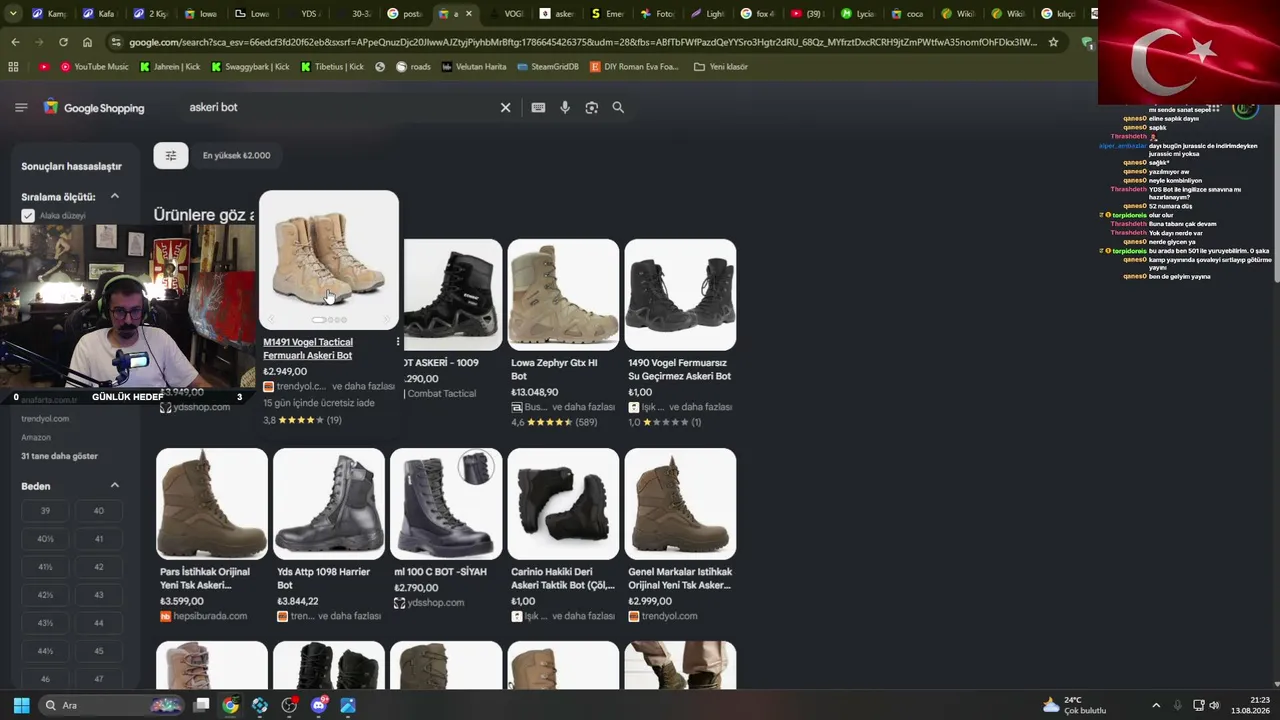Show next image of M1491 Vogel boots
This screenshot has width=1280, height=720.
click(x=387, y=320)
